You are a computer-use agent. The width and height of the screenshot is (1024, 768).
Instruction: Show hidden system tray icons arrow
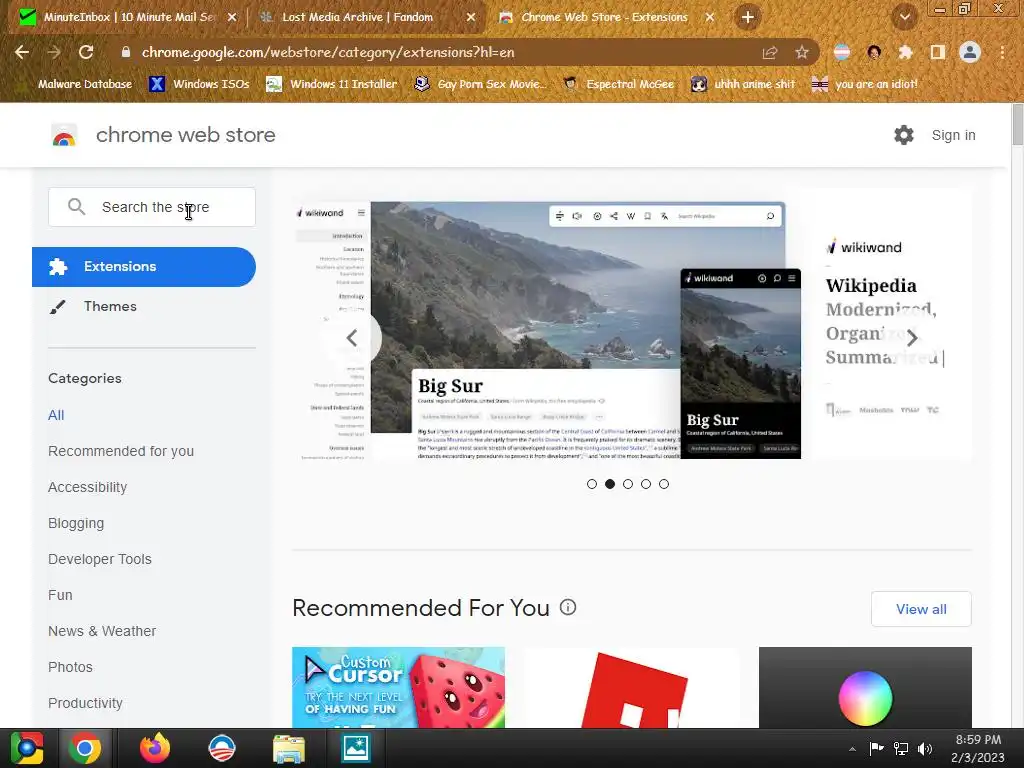[x=852, y=749]
